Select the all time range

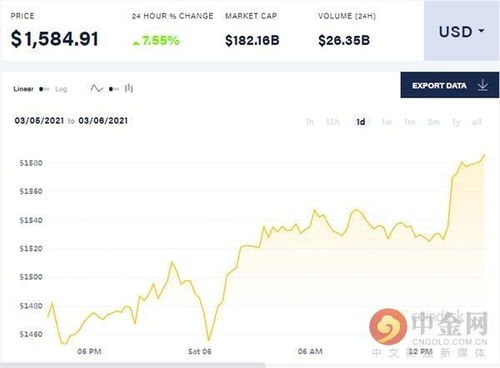click(x=477, y=122)
